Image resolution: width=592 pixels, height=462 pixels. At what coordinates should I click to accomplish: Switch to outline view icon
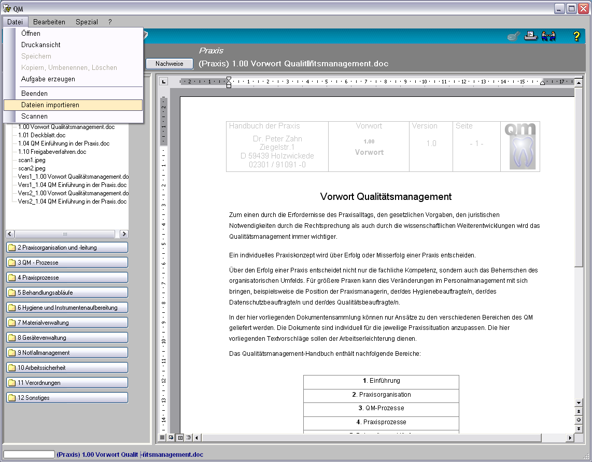tap(189, 437)
